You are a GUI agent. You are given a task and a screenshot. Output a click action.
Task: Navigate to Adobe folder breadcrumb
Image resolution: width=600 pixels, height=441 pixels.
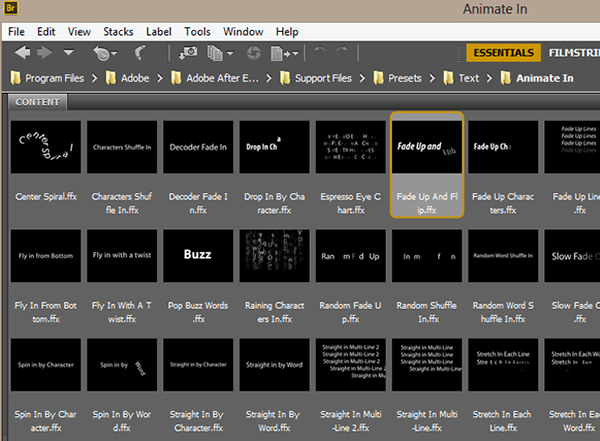point(128,78)
